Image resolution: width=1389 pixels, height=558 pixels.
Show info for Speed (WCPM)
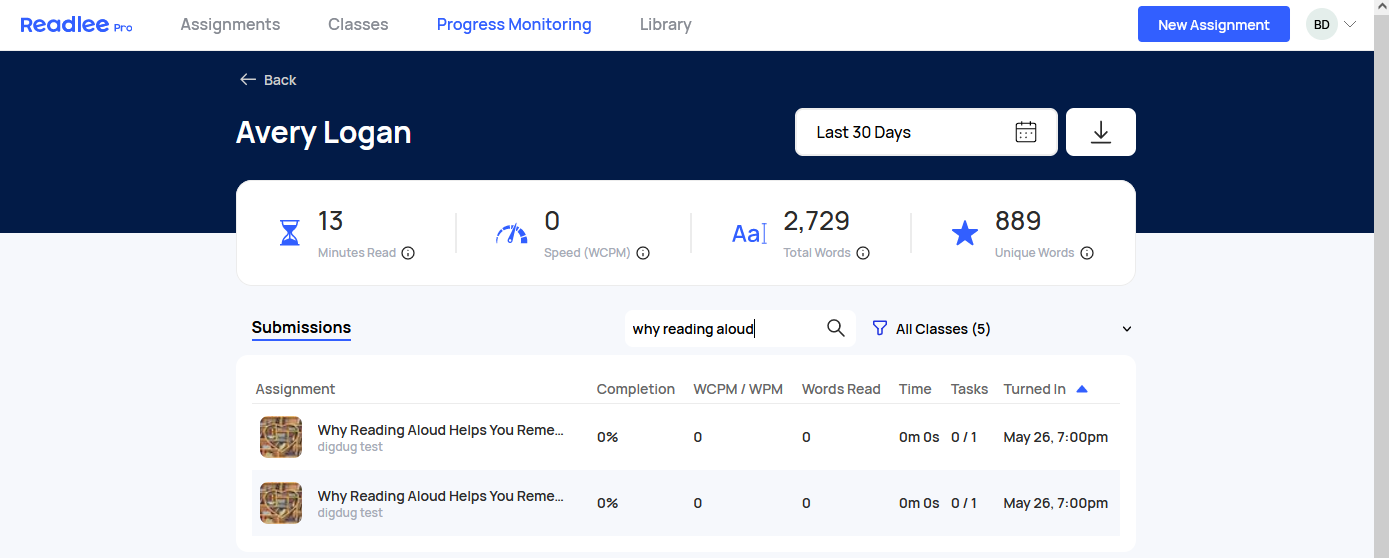pyautogui.click(x=643, y=253)
